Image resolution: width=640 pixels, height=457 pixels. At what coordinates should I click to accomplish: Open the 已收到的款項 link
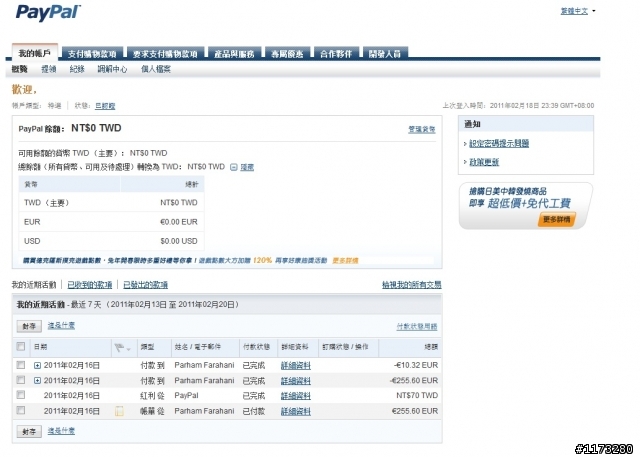click(89, 285)
